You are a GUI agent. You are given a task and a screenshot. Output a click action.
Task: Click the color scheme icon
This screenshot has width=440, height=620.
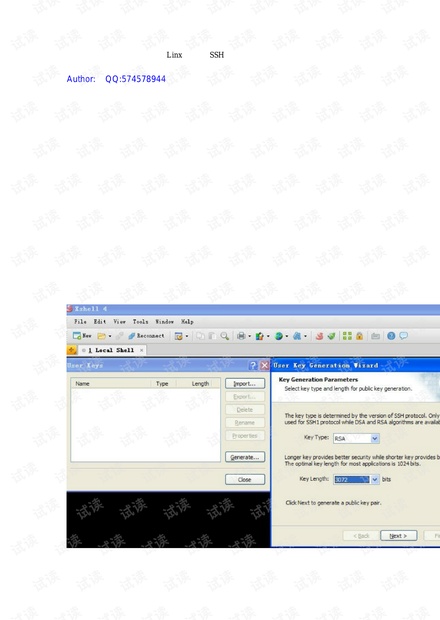point(259,336)
